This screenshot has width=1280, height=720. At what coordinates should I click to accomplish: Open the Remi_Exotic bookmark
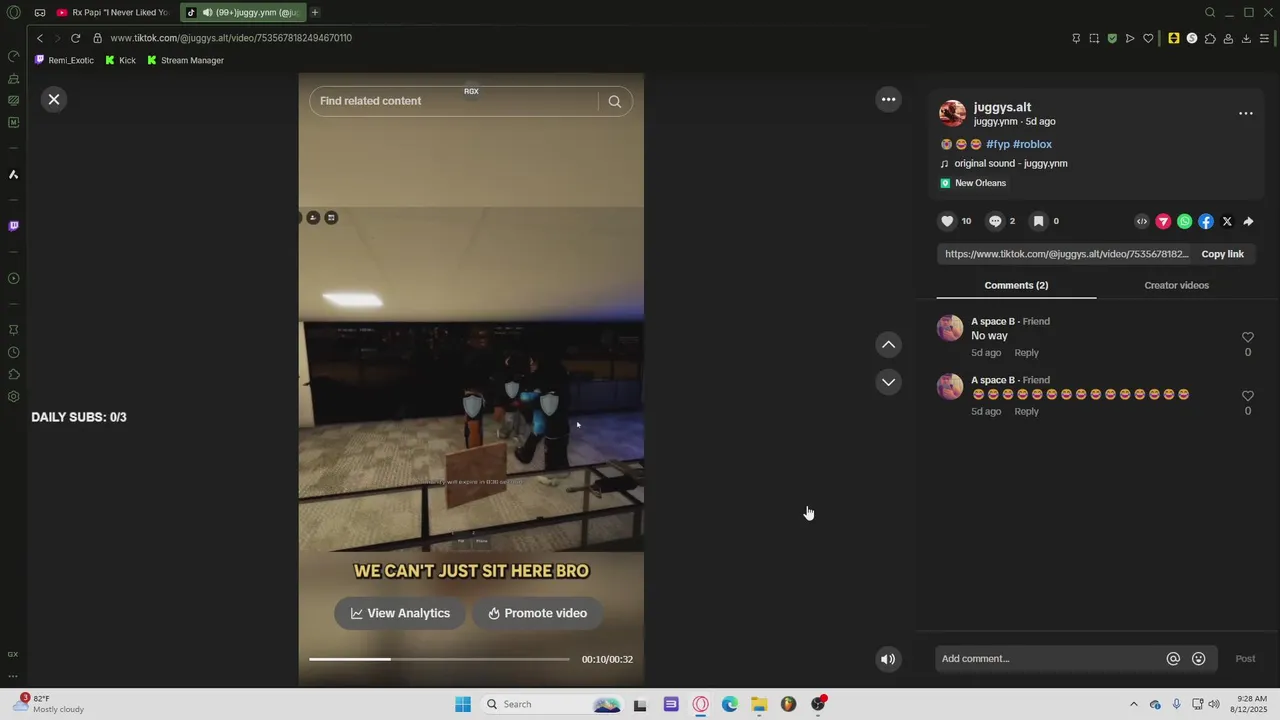pos(64,60)
